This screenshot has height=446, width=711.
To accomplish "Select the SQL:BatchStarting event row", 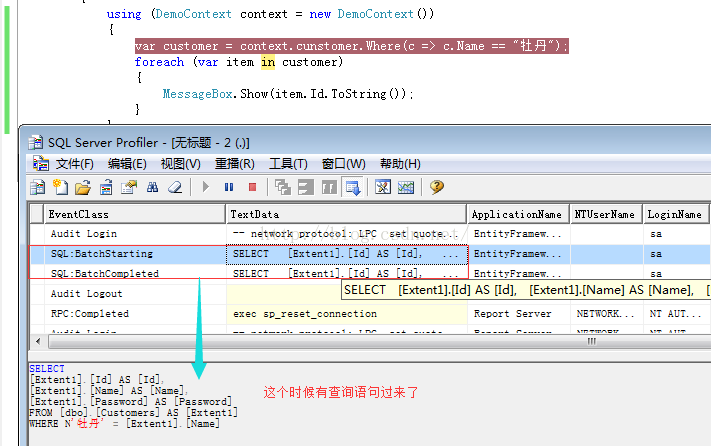I will click(x=370, y=254).
